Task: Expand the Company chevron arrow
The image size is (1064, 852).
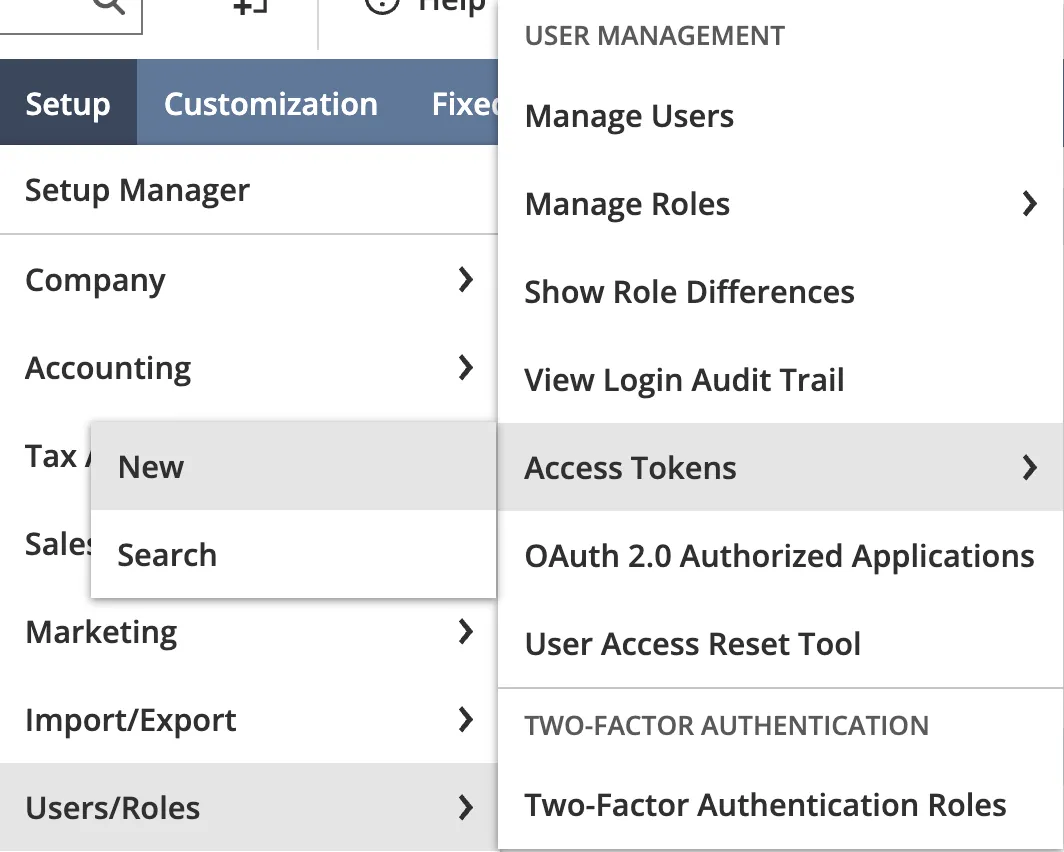Action: pyautogui.click(x=466, y=279)
